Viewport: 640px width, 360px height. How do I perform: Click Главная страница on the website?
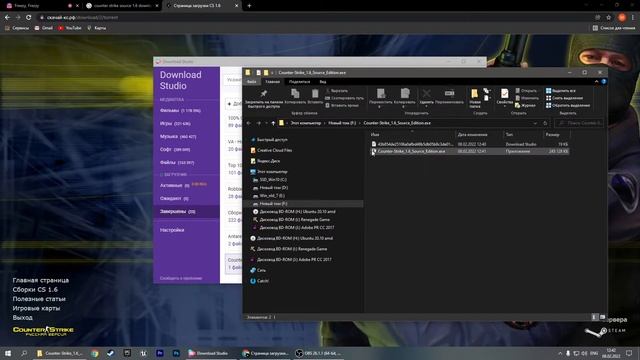[40, 280]
